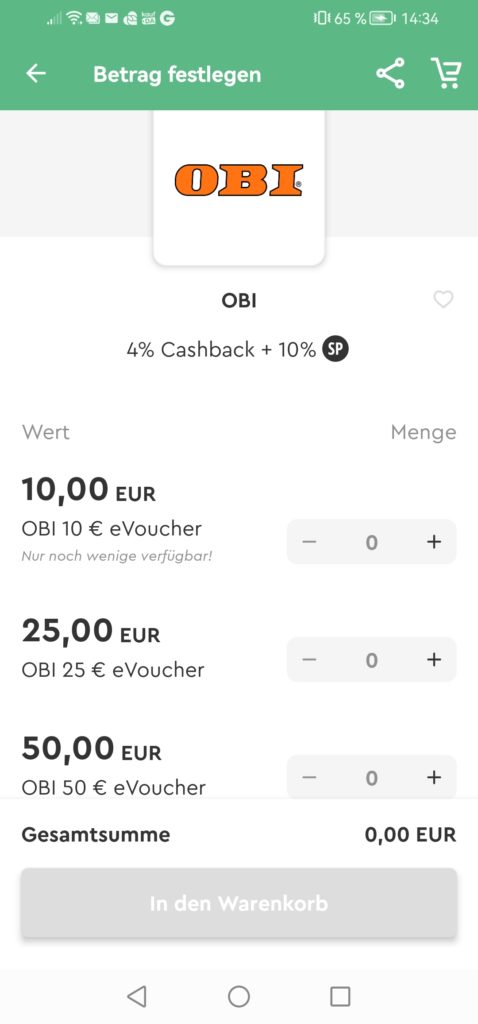Decrease quantity of 10 € eVoucher
Viewport: 478px width, 1024px height.
[x=309, y=541]
